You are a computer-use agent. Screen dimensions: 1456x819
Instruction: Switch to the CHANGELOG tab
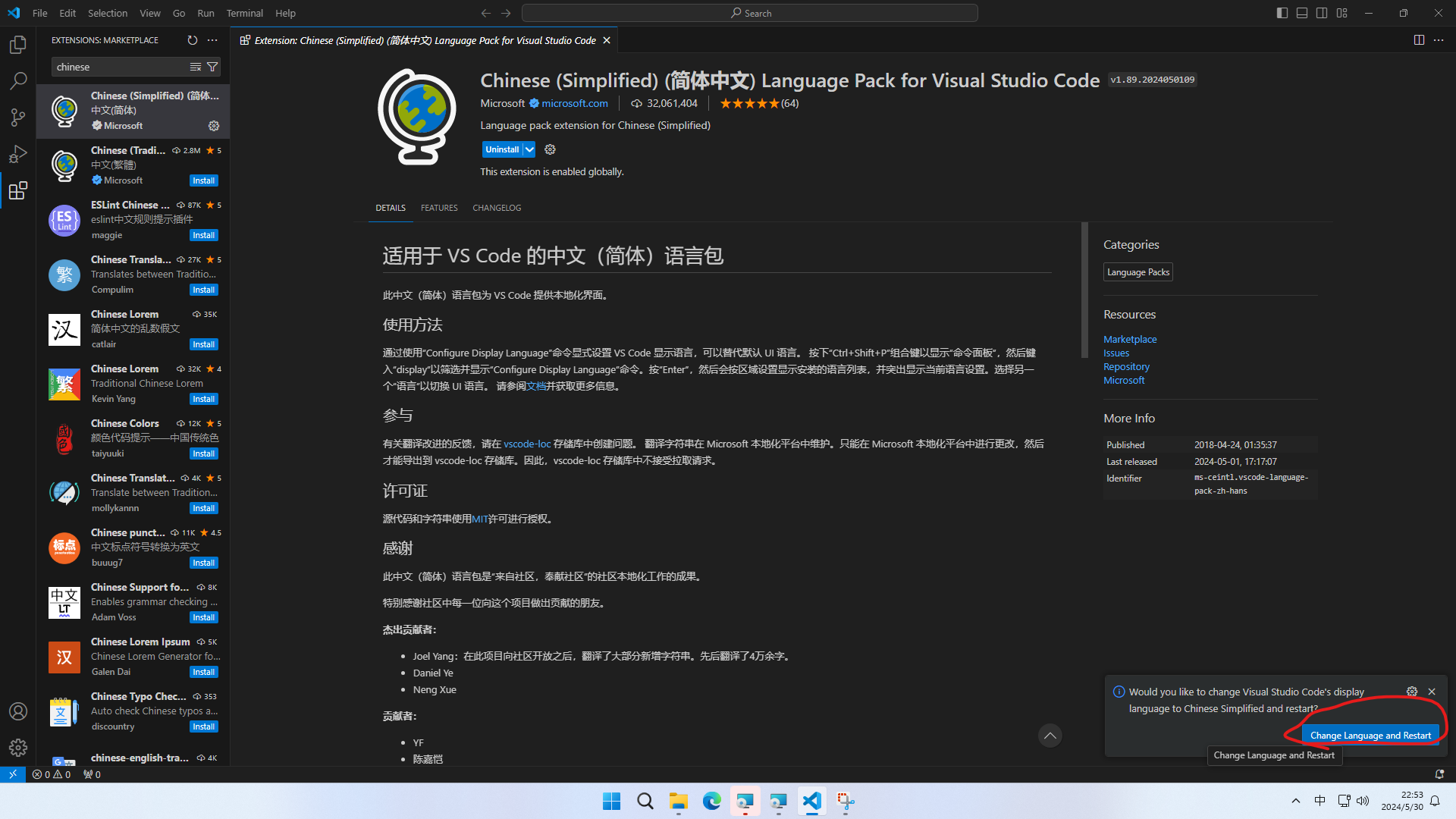[497, 208]
